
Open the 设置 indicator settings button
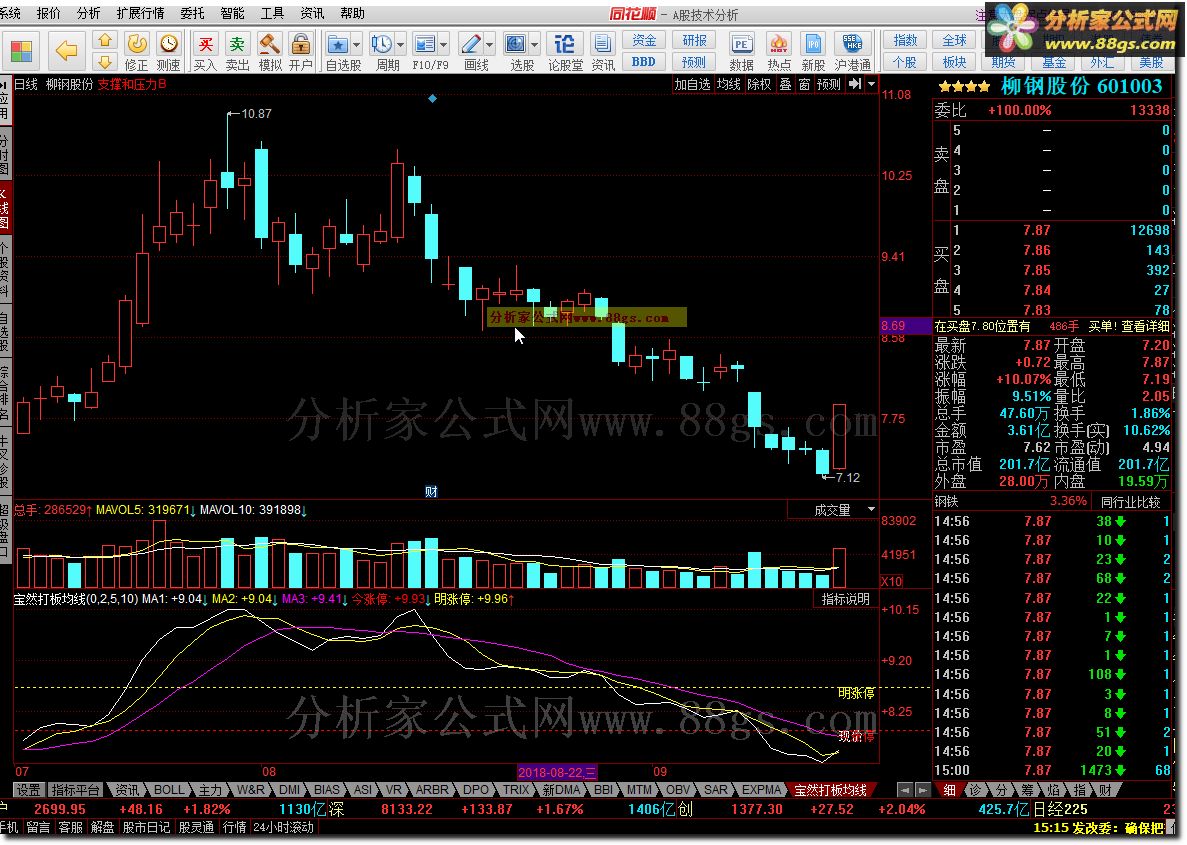click(x=29, y=790)
